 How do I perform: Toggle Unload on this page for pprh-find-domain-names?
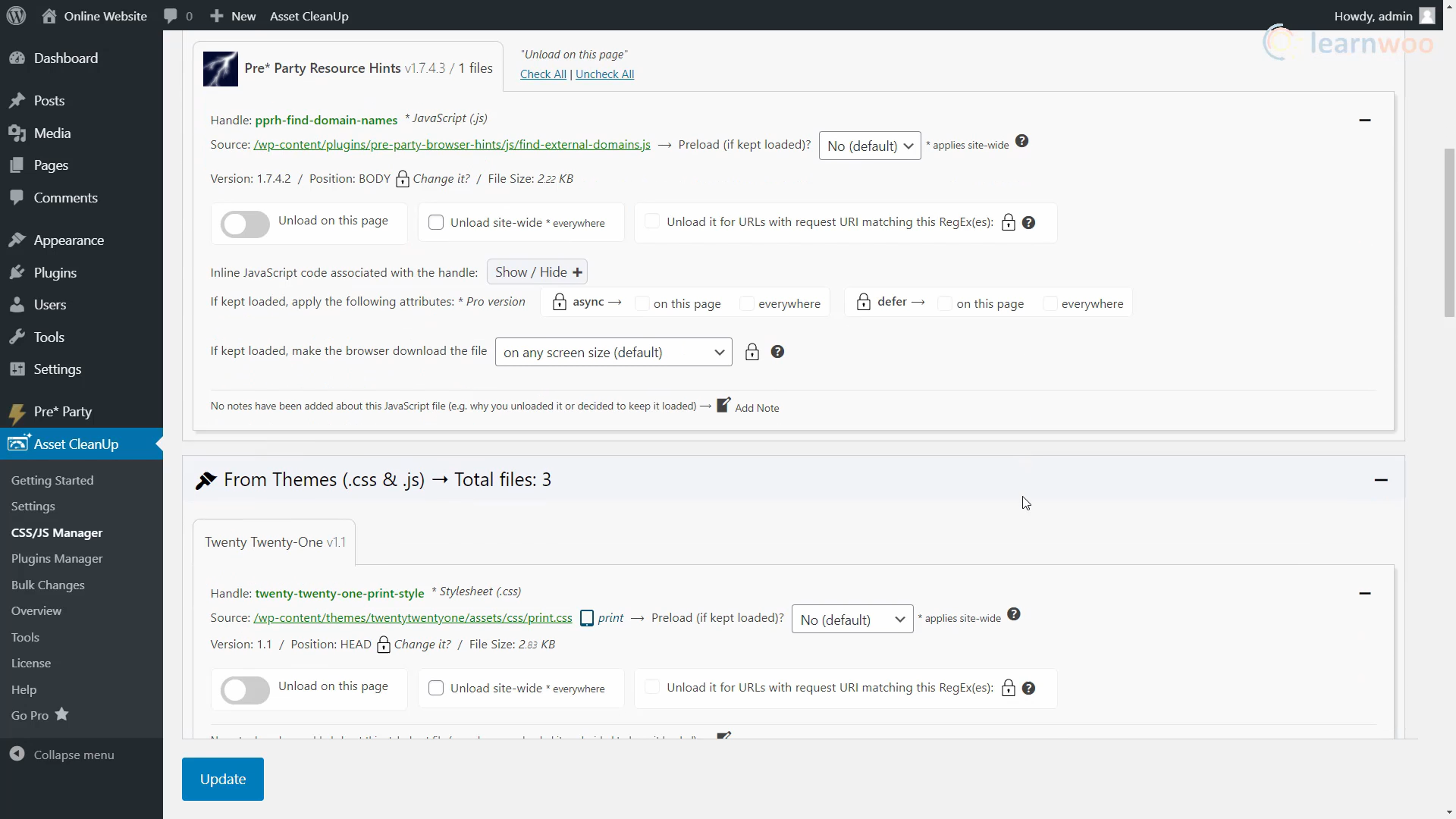point(245,224)
